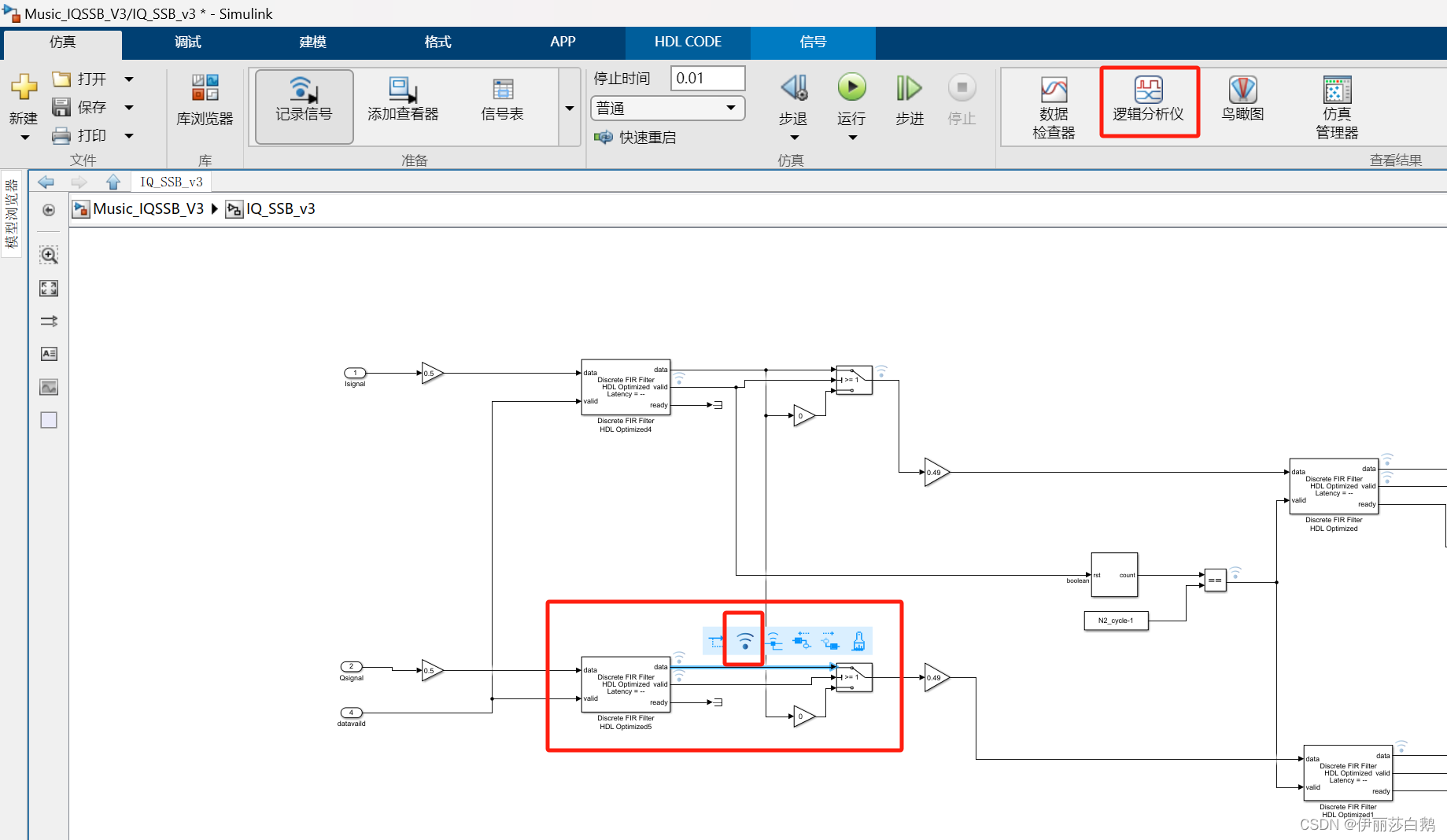Open the 数据检查器 (Data Inspector)
Screen dimensions: 1447x840
[1052, 106]
